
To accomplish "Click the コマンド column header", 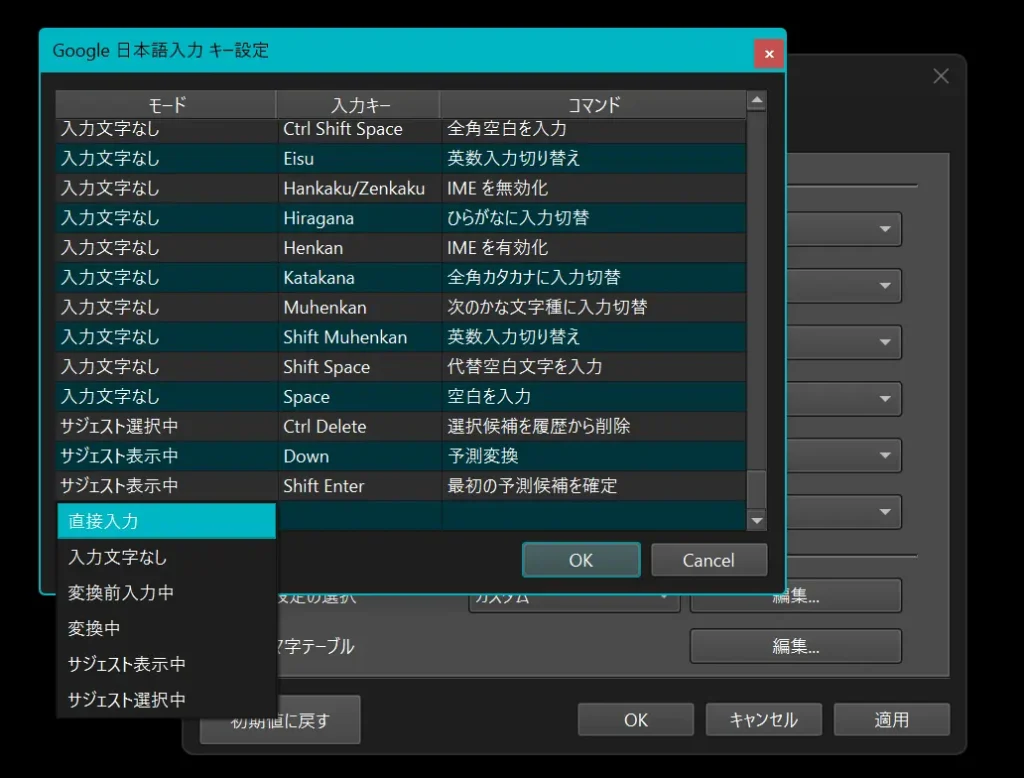I will [593, 105].
